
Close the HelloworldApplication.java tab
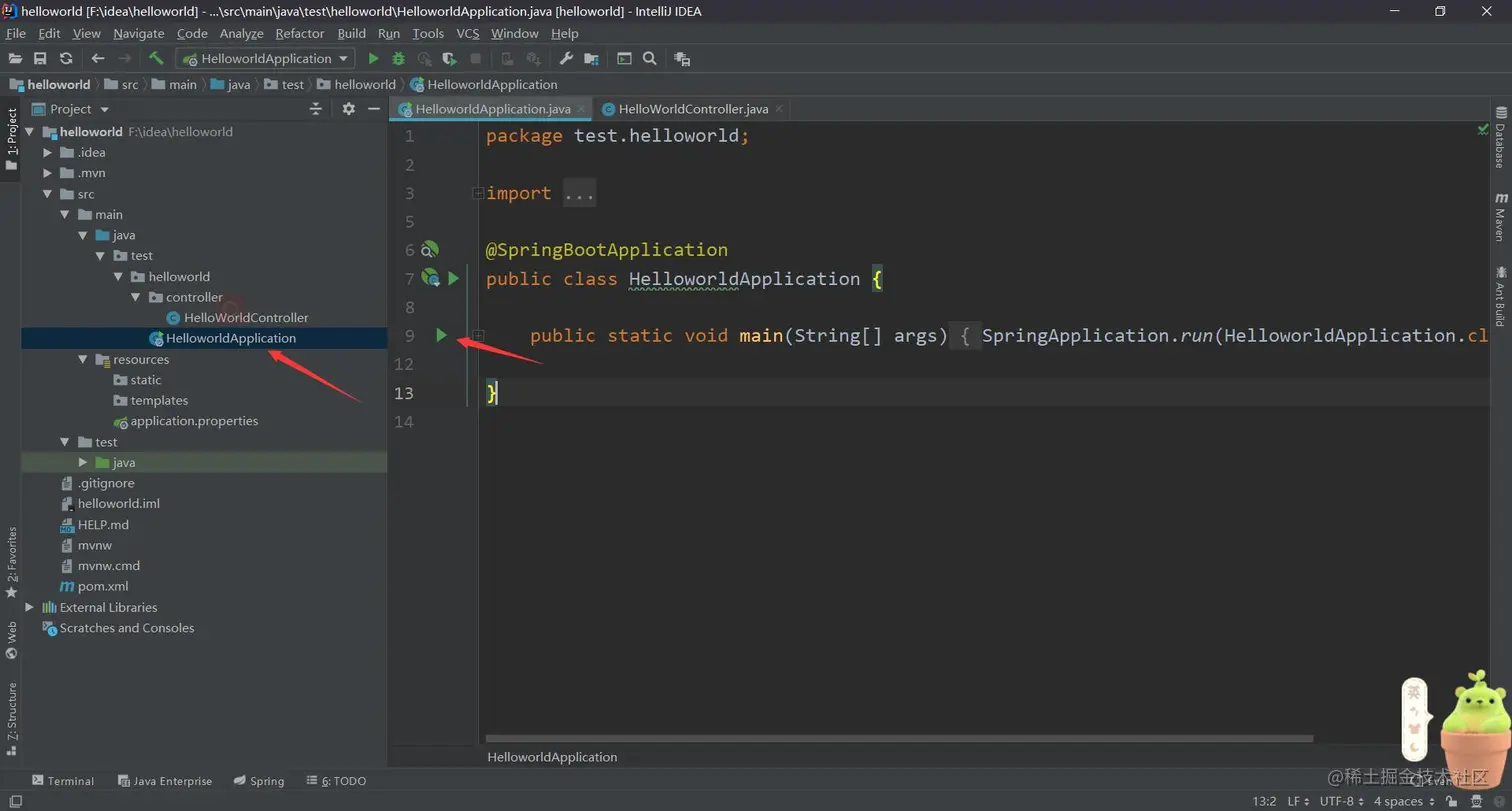[x=581, y=109]
